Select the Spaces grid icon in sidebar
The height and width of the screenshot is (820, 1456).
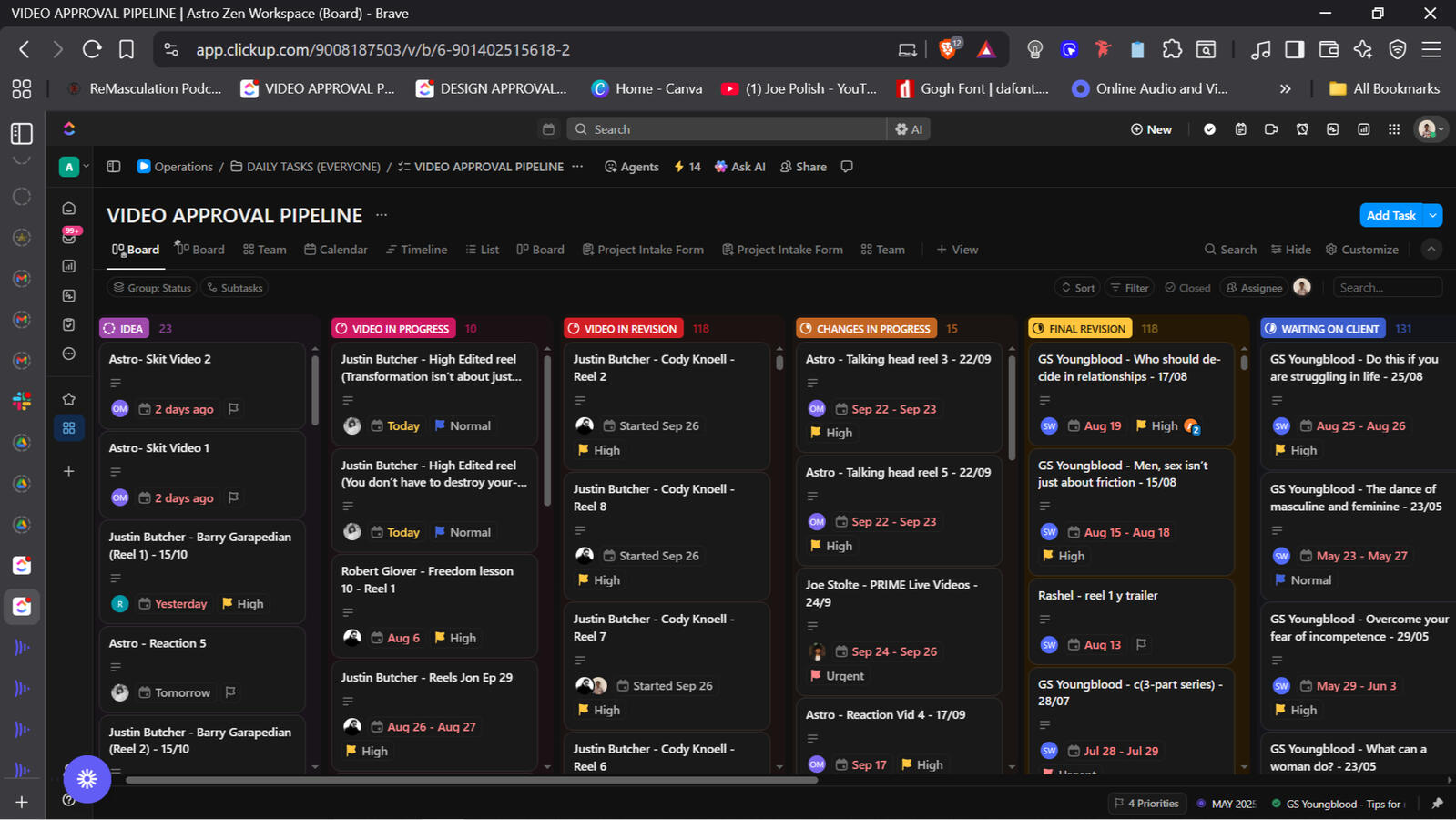69,427
